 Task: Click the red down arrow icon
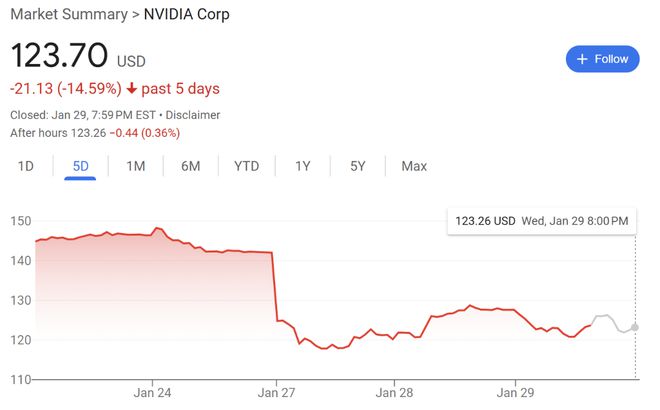tap(132, 88)
